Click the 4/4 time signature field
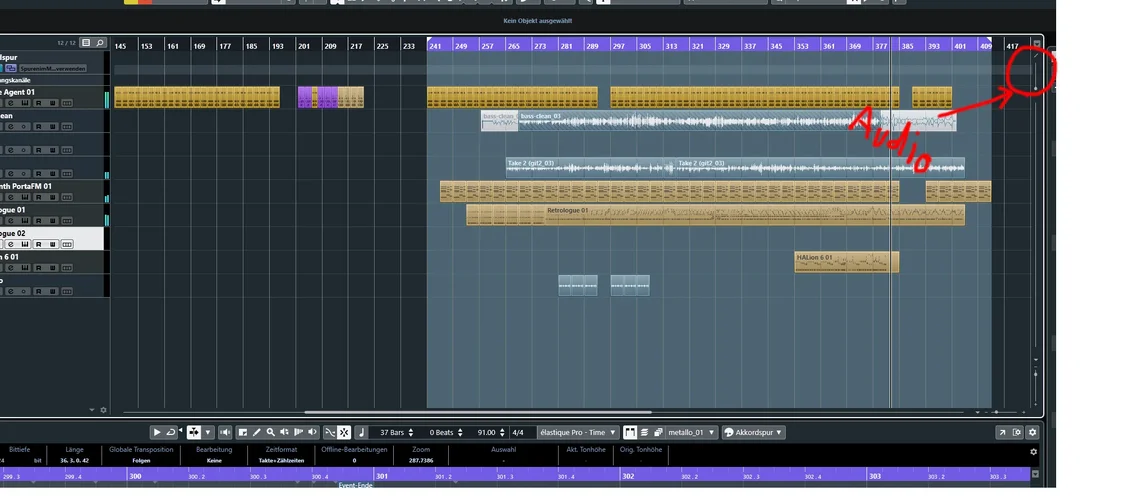 tap(518, 432)
